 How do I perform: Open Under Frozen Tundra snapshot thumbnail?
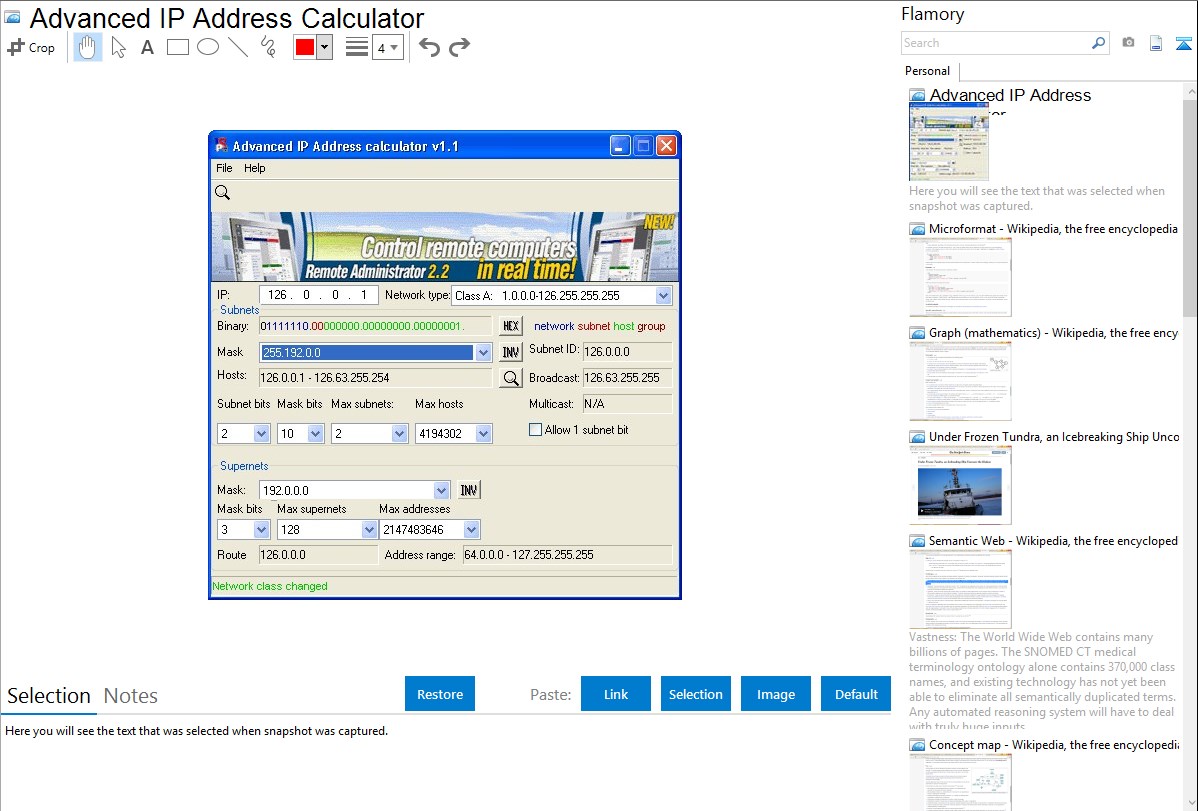(960, 485)
